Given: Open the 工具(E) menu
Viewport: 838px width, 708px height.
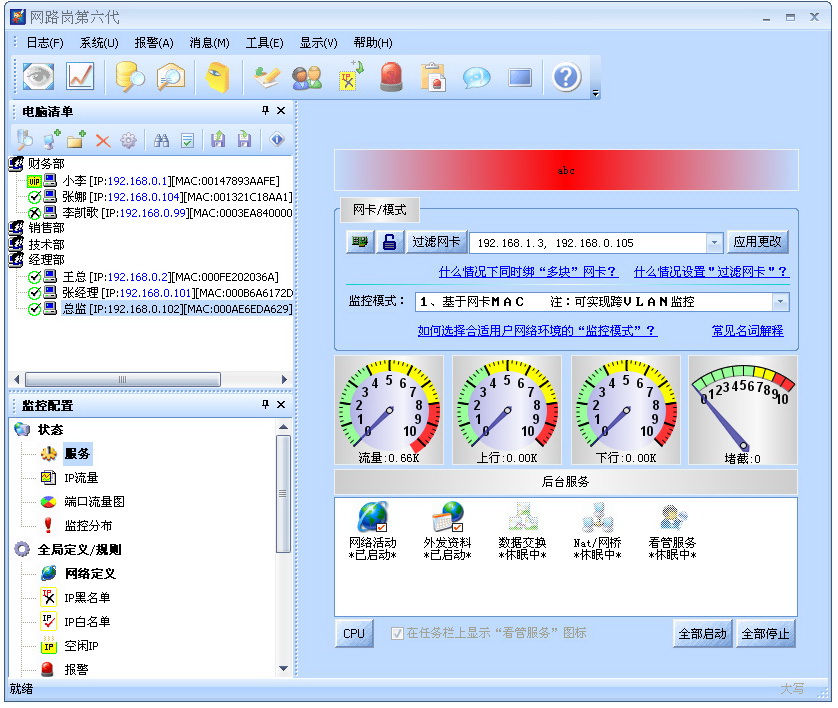Looking at the screenshot, I should pyautogui.click(x=265, y=43).
